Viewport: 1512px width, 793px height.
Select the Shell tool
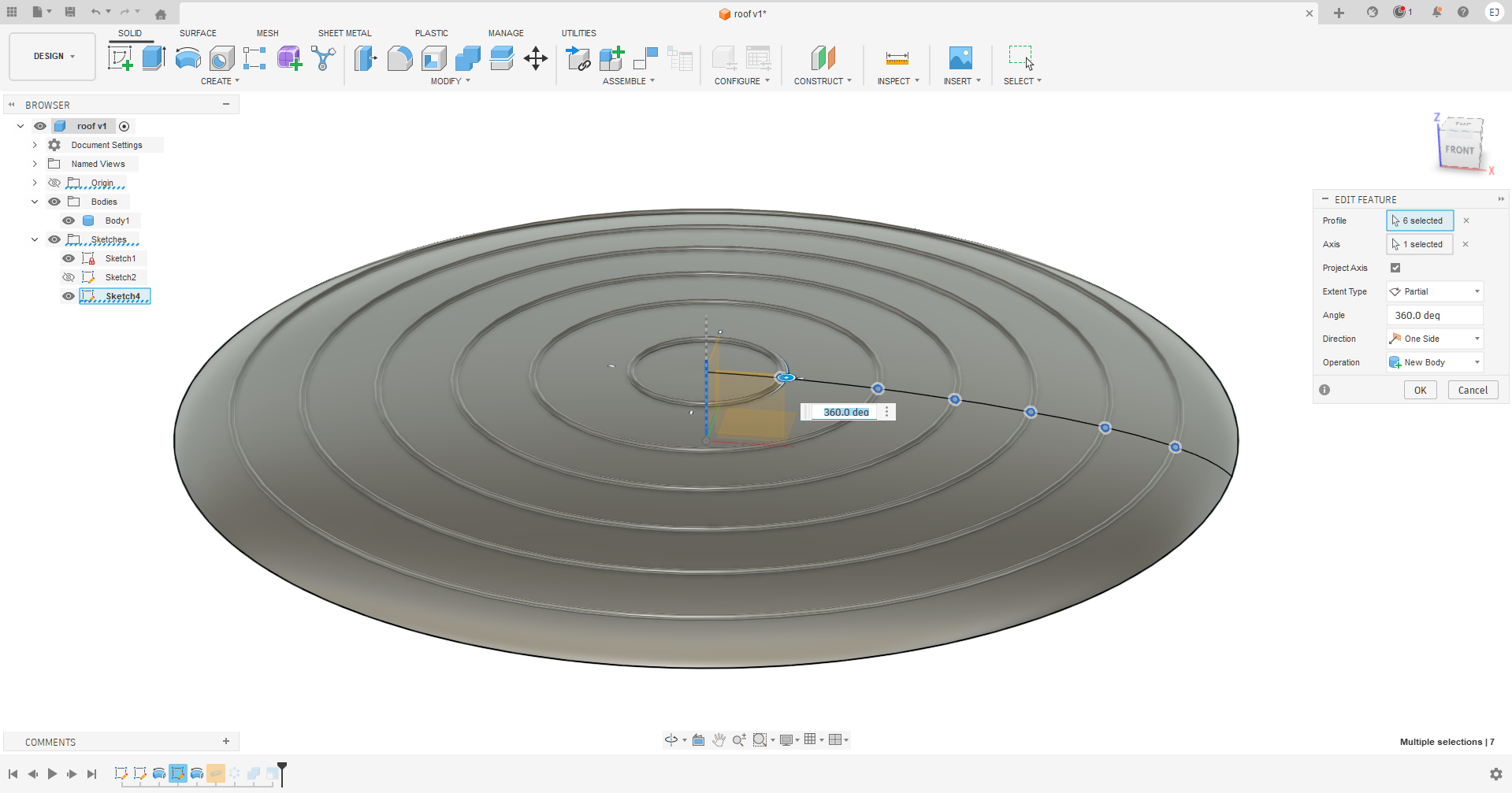click(x=433, y=58)
